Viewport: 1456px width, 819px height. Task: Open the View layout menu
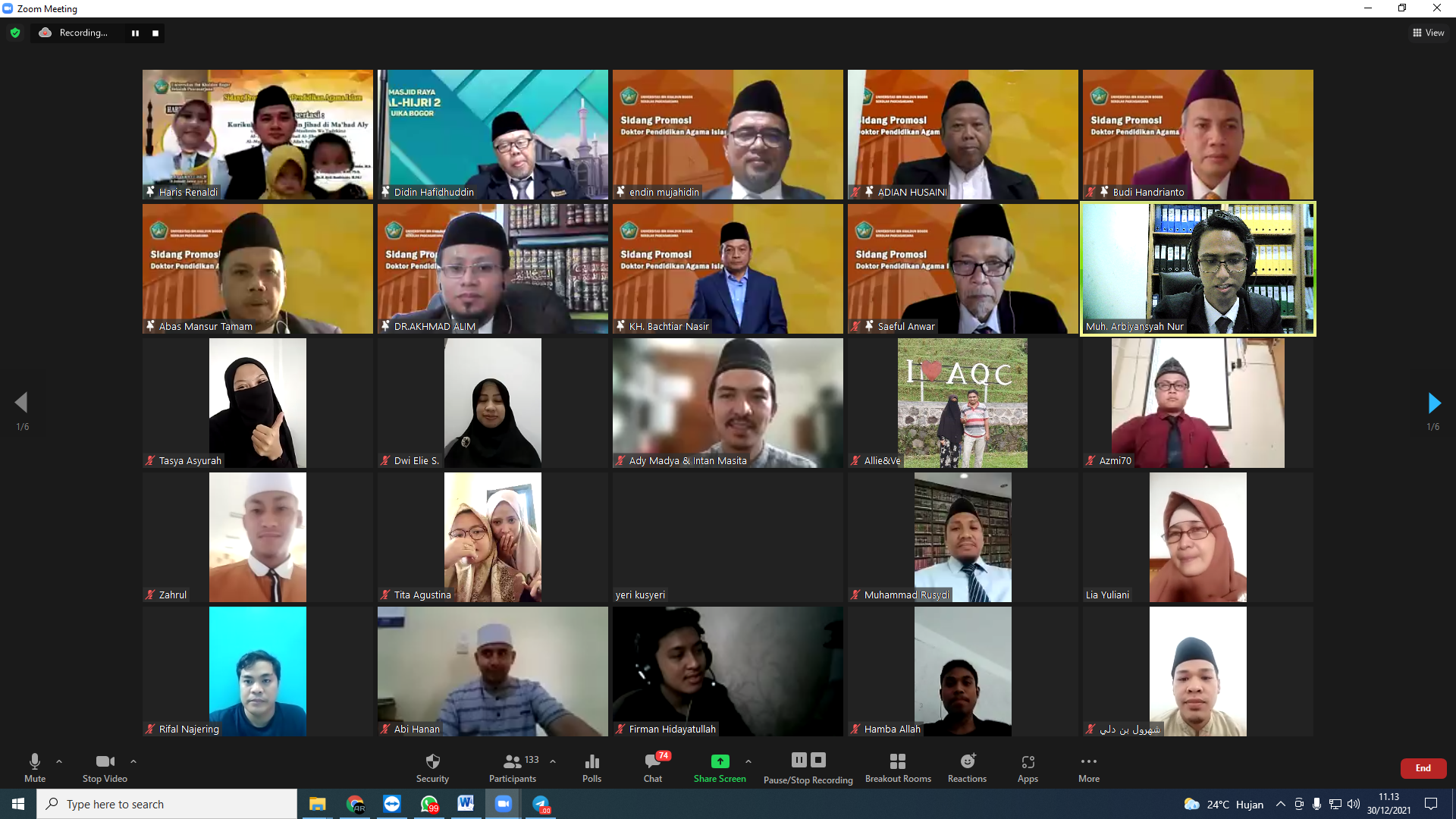pos(1428,33)
